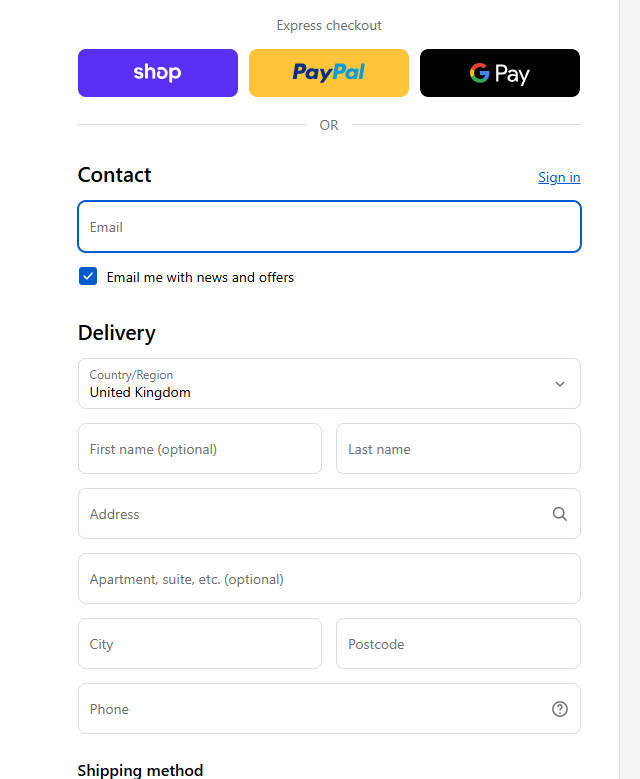This screenshot has width=640, height=779.
Task: Click into the Address field
Action: 310,514
